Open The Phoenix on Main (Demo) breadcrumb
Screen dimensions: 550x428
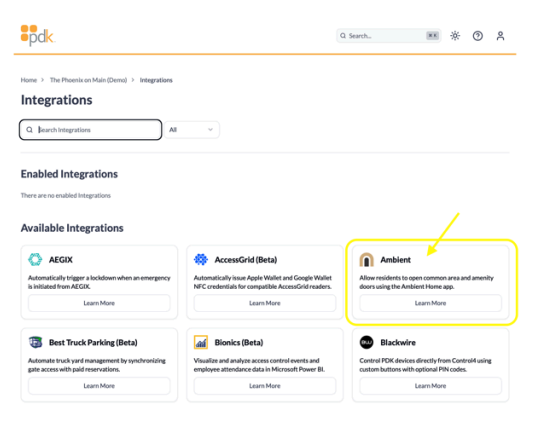pyautogui.click(x=88, y=80)
